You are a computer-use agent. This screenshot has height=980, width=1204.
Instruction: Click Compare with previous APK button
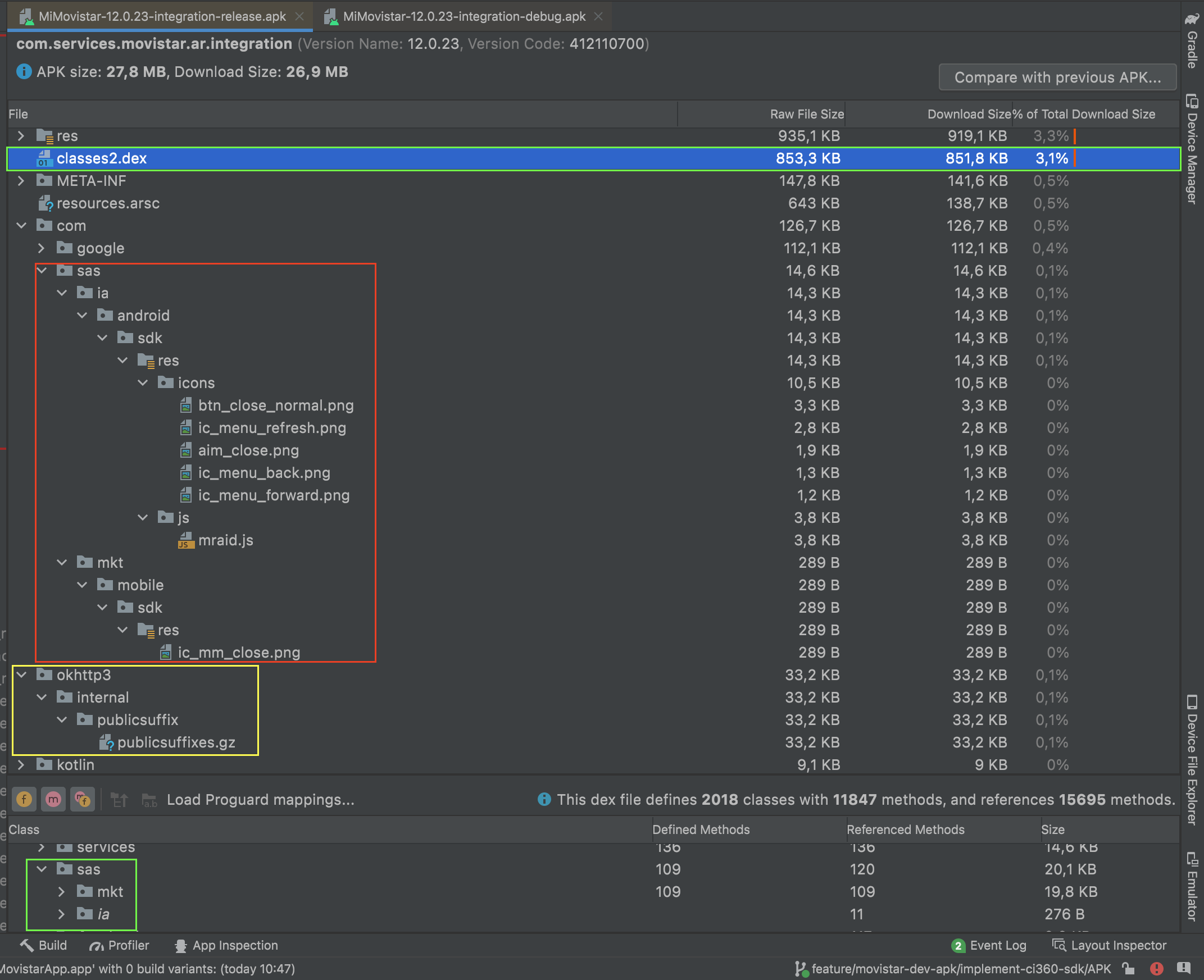(x=1057, y=77)
